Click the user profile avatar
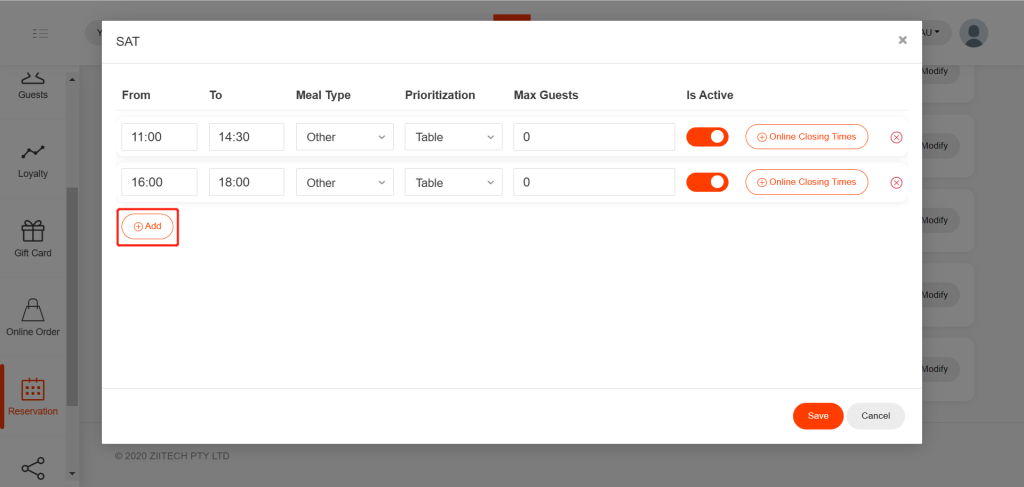The image size is (1024, 487). [x=973, y=33]
